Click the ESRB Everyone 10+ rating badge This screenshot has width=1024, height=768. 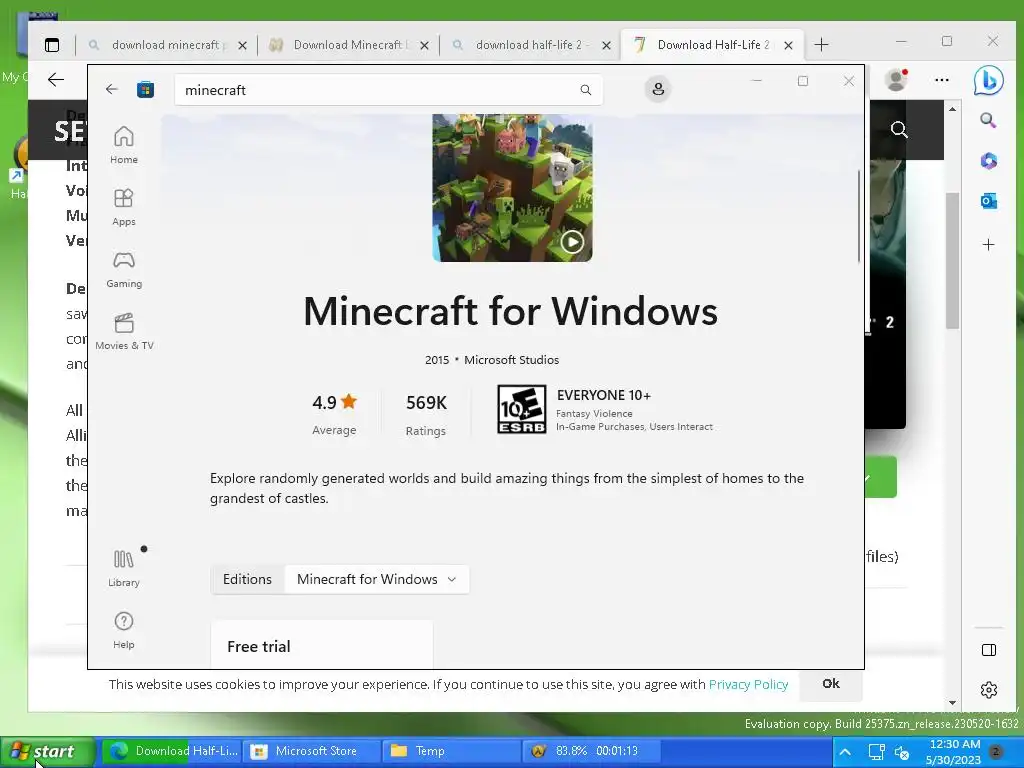pos(521,409)
